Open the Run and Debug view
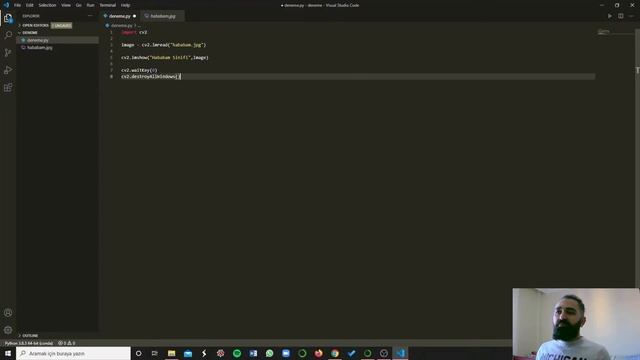Image resolution: width=640 pixels, height=360 pixels. 8,70
